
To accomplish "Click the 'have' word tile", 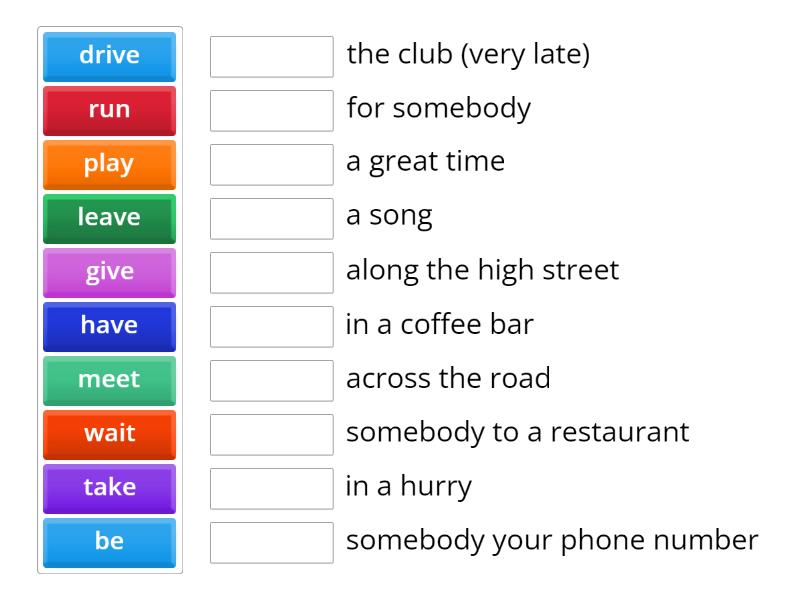I will (x=109, y=326).
